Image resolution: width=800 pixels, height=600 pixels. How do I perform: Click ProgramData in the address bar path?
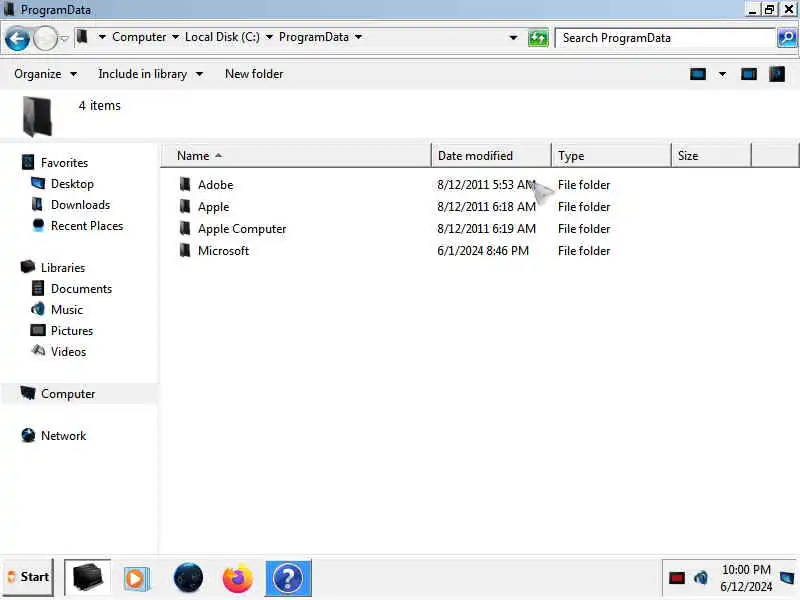pyautogui.click(x=314, y=37)
